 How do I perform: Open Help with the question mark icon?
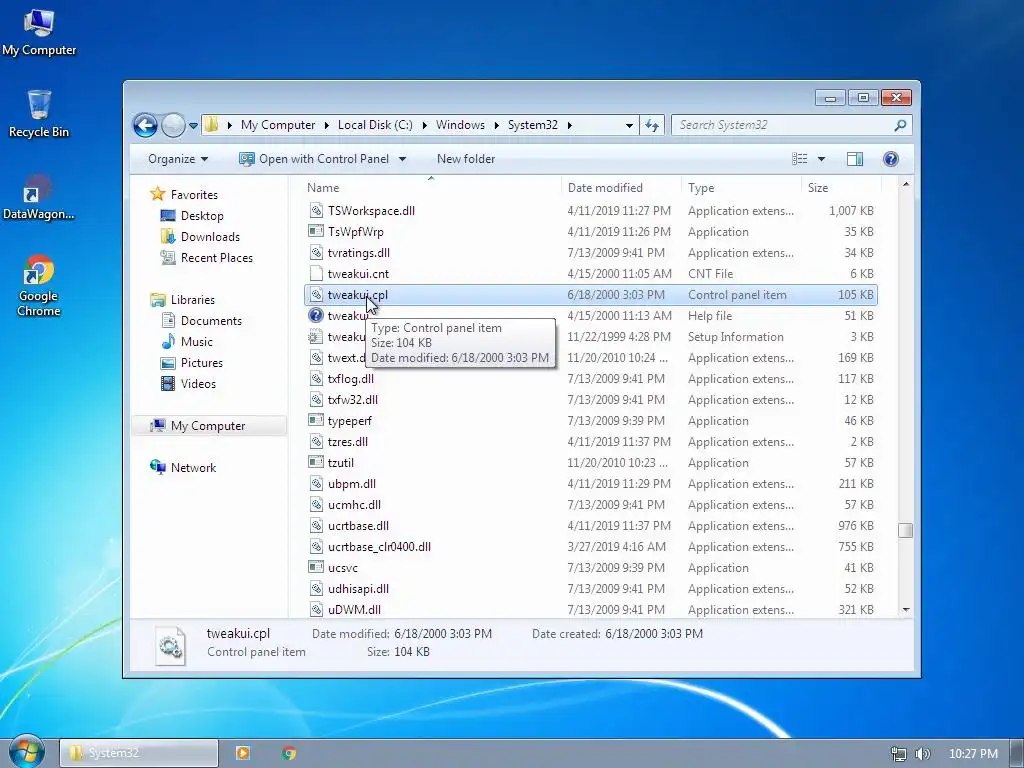pyautogui.click(x=891, y=159)
